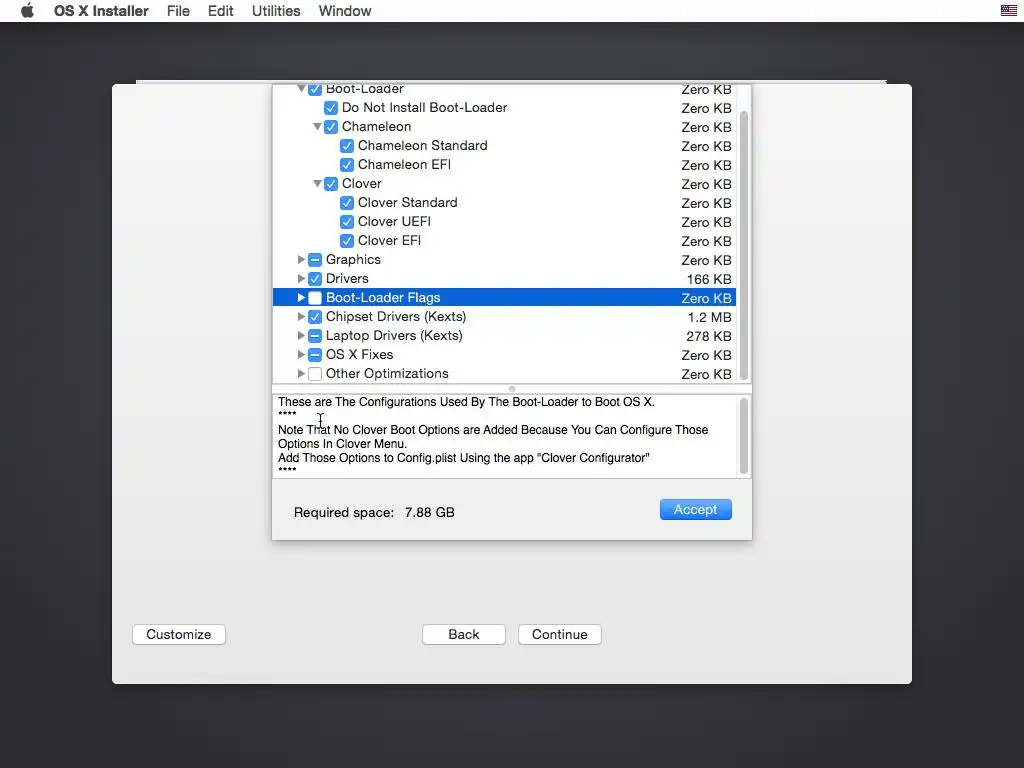Toggle Do Not Install Boot-Loader checkbox
Screen dimensions: 1024x768
coord(331,108)
